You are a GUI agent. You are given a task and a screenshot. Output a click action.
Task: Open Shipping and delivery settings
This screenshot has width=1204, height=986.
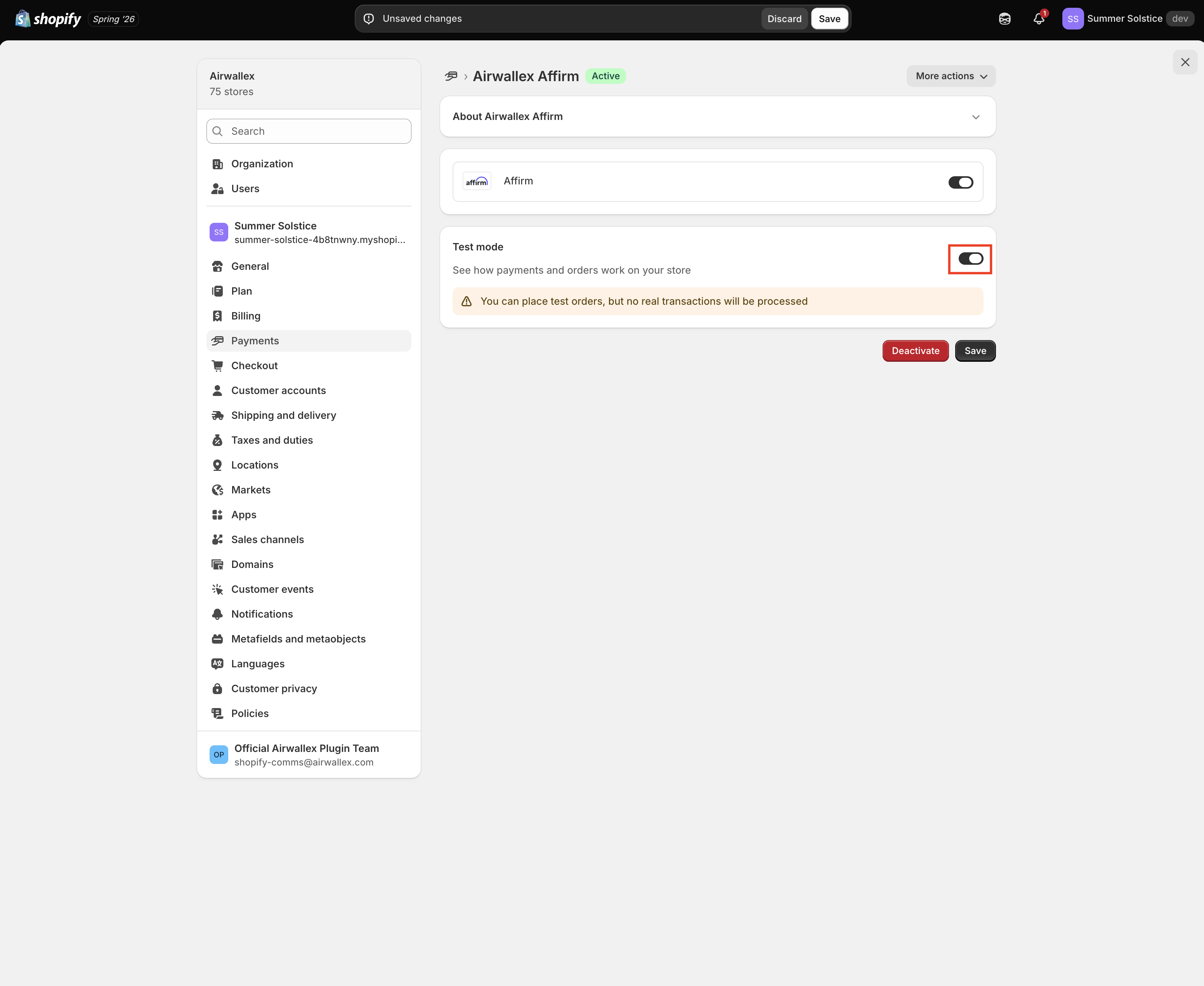(309, 416)
